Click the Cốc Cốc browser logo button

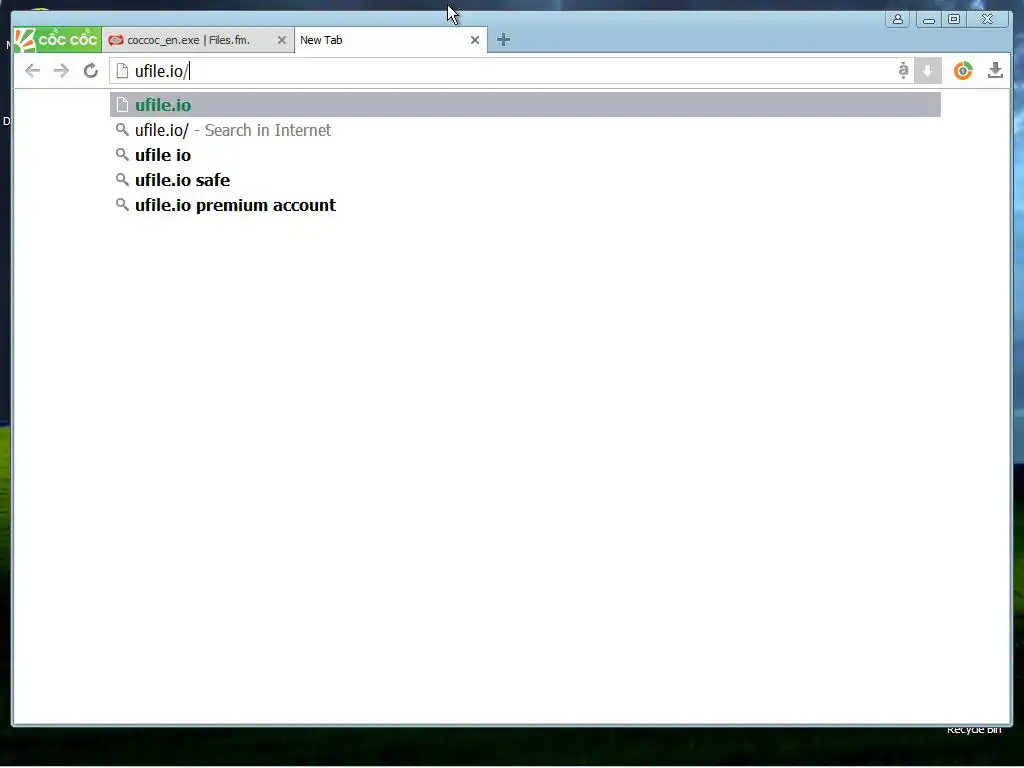57,40
